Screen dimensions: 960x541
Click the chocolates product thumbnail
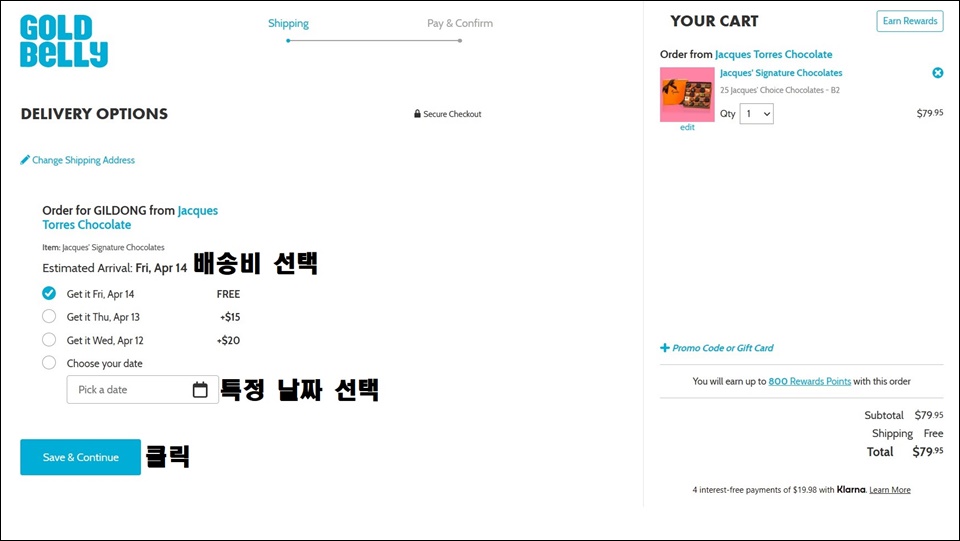687,94
